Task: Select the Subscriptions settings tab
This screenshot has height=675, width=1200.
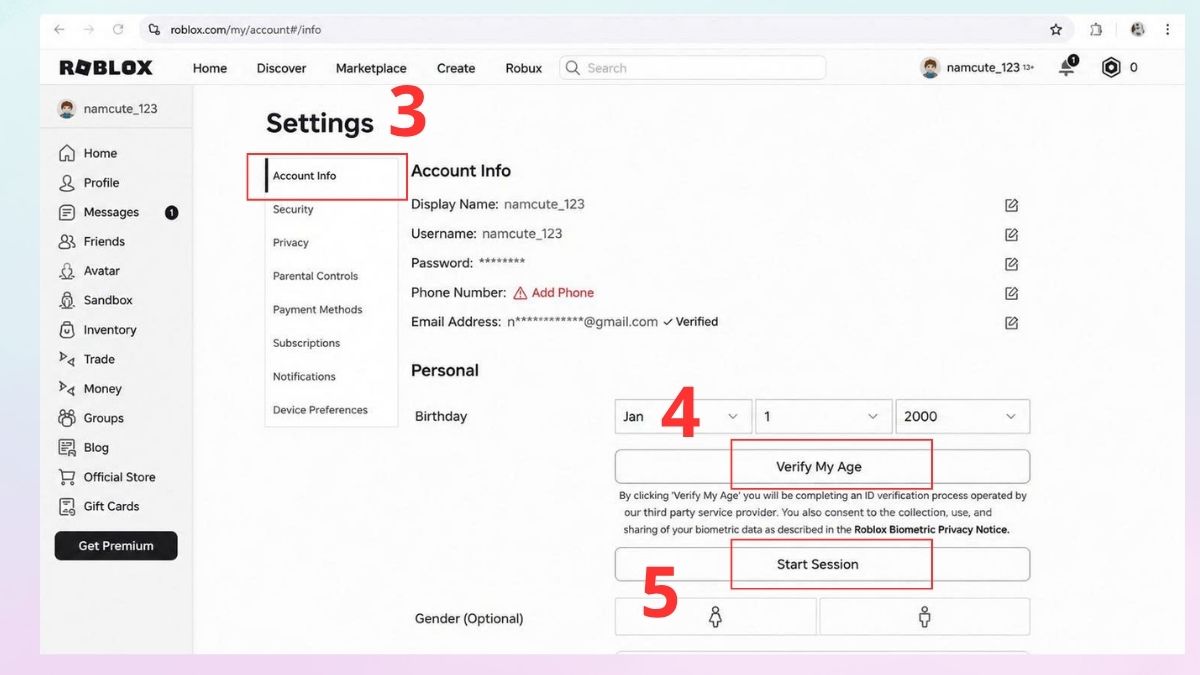Action: click(x=306, y=343)
